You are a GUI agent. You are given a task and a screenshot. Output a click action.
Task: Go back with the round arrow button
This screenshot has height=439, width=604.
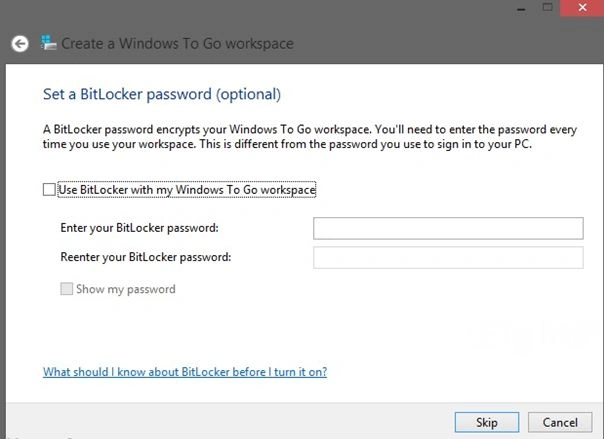click(x=20, y=44)
